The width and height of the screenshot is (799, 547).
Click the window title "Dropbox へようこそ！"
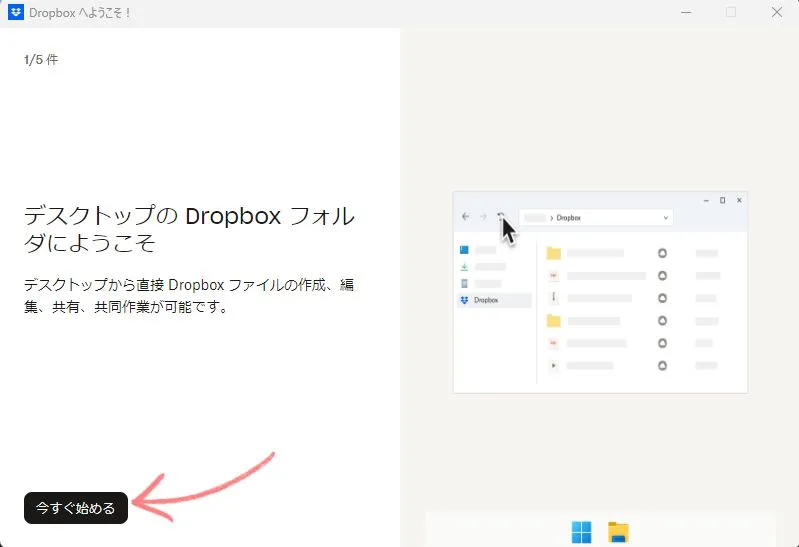point(80,13)
